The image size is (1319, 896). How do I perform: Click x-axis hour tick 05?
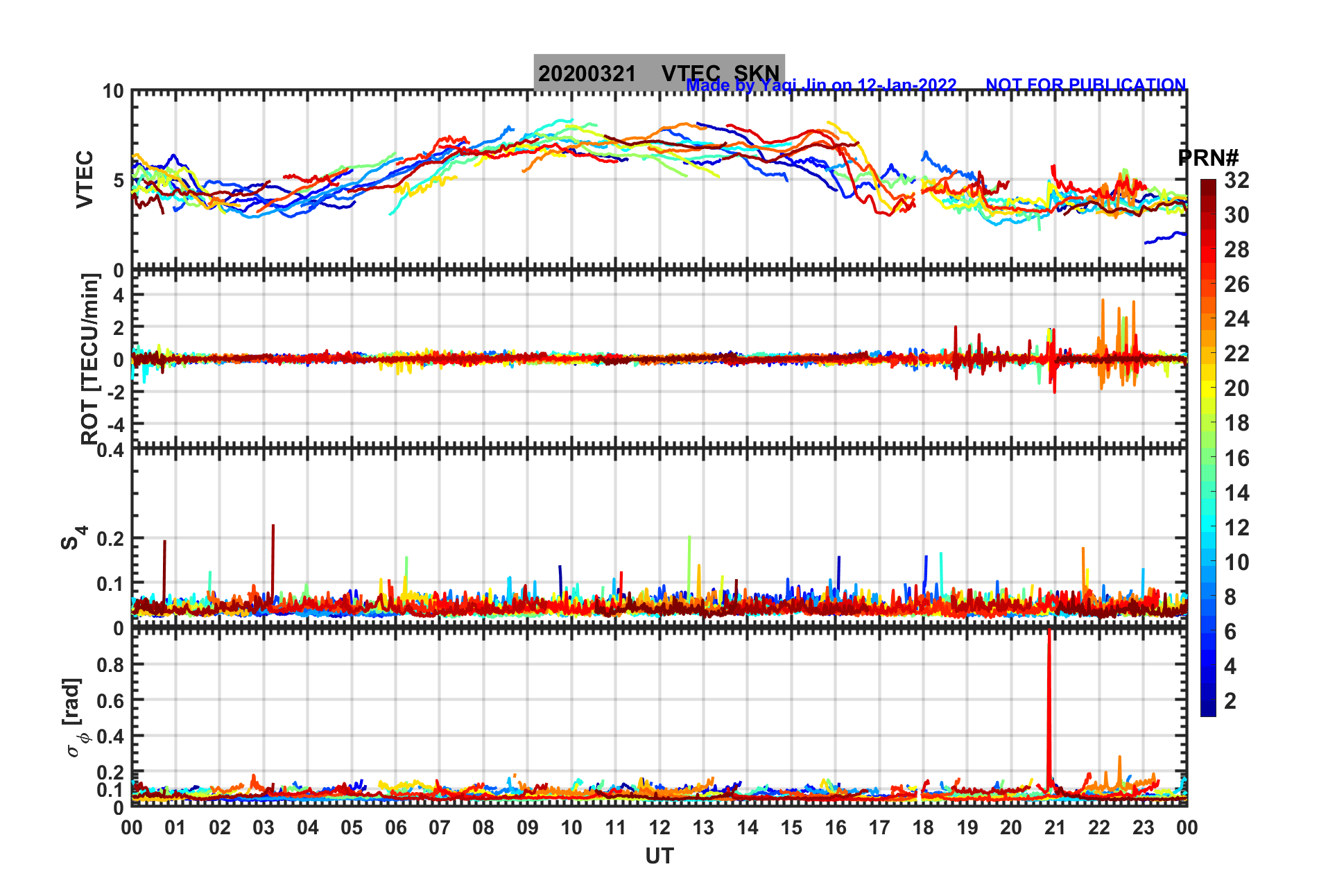[352, 828]
